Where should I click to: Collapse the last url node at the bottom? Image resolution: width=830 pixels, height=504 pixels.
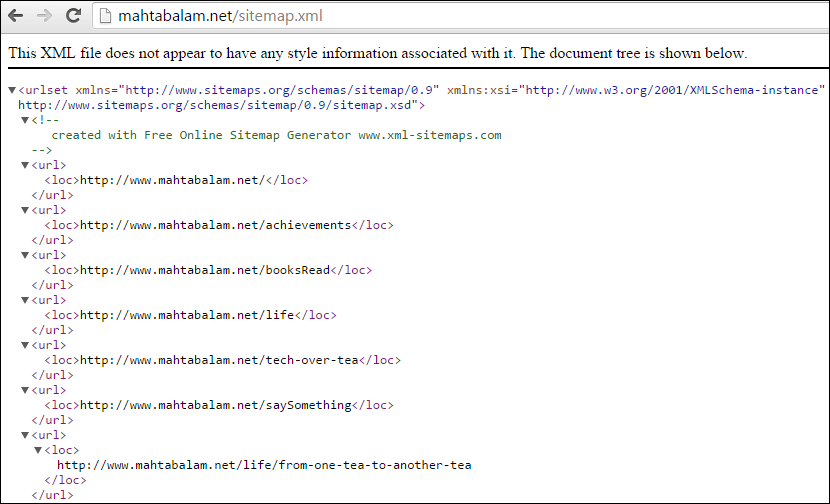24,435
